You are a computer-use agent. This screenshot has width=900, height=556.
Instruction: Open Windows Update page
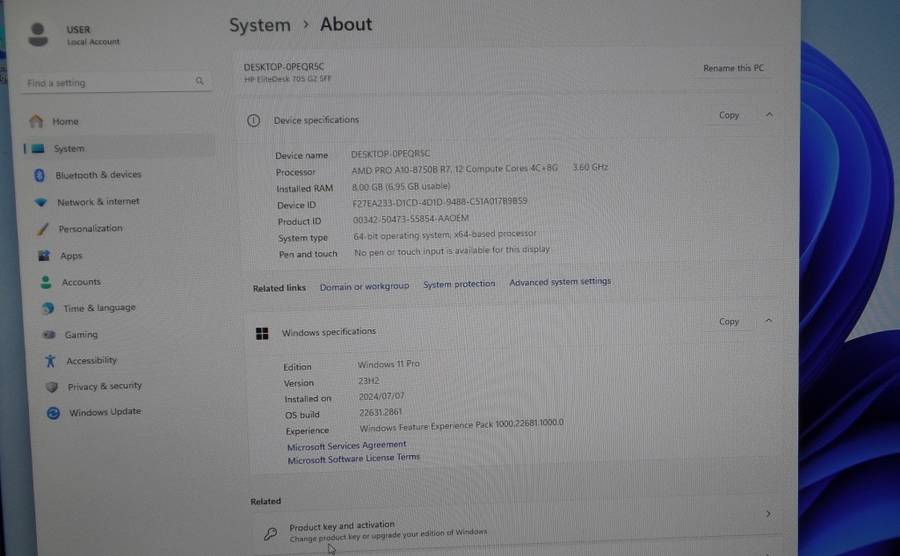[104, 412]
